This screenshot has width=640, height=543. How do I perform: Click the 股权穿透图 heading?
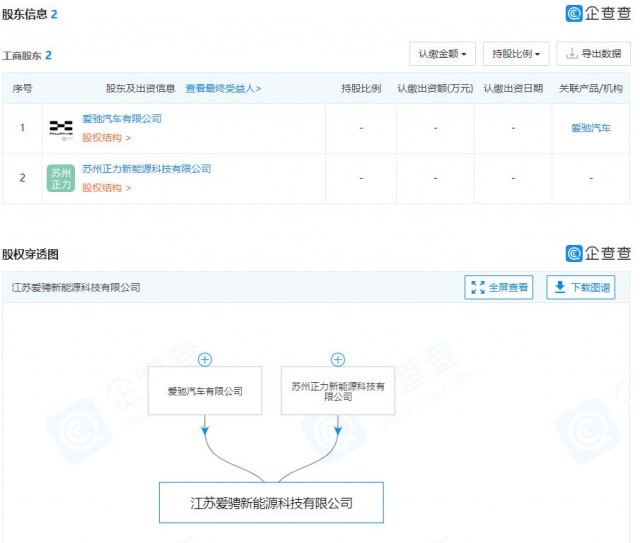point(30,254)
